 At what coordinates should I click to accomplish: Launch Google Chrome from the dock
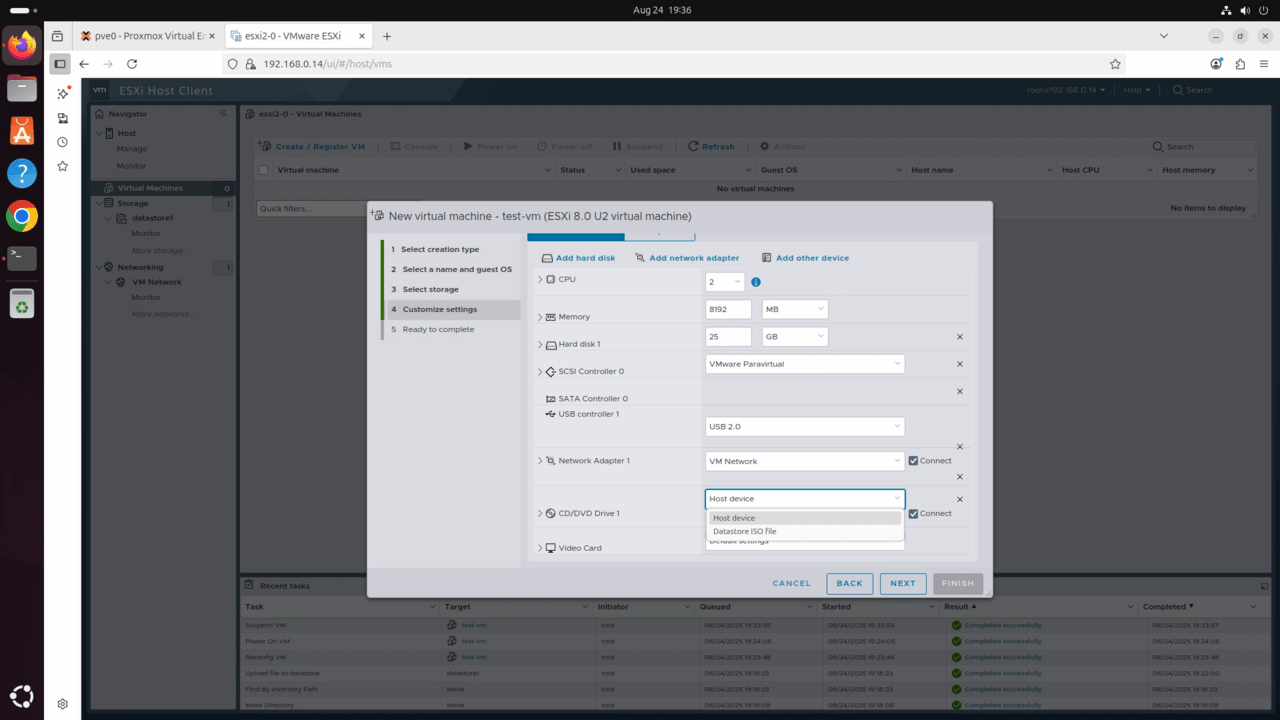coord(21,215)
